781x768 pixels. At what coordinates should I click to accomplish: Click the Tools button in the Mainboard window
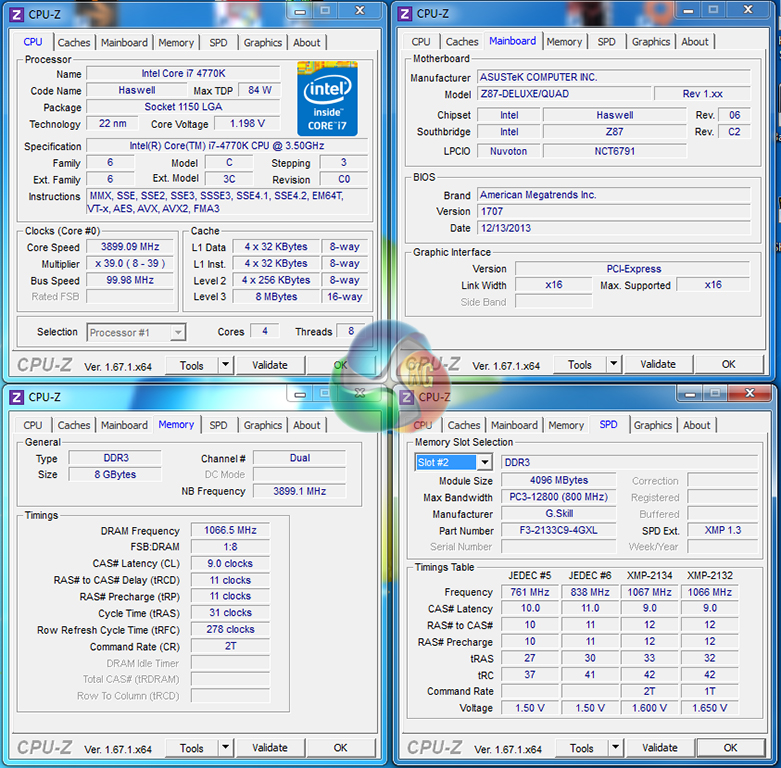(x=580, y=365)
